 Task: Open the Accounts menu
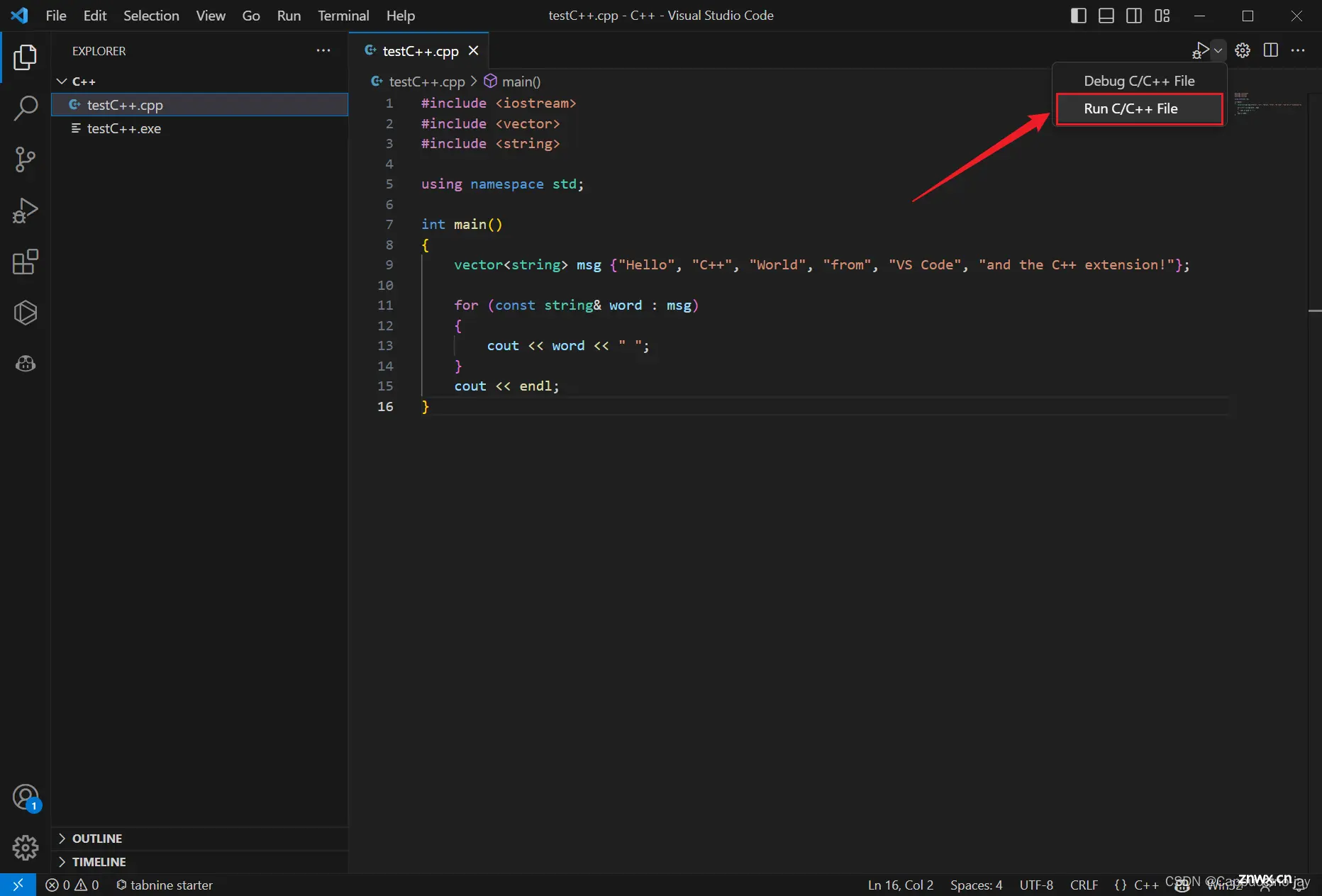(x=26, y=797)
